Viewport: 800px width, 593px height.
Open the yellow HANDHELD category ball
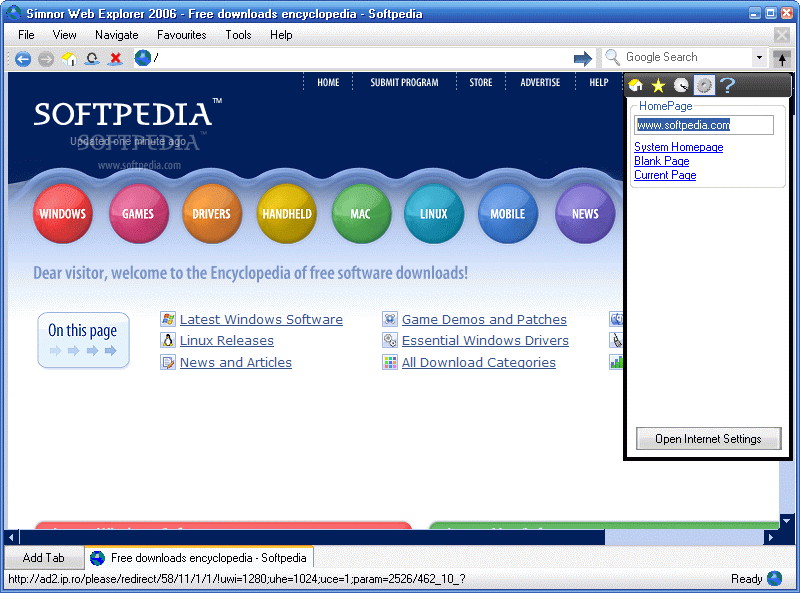[x=287, y=213]
